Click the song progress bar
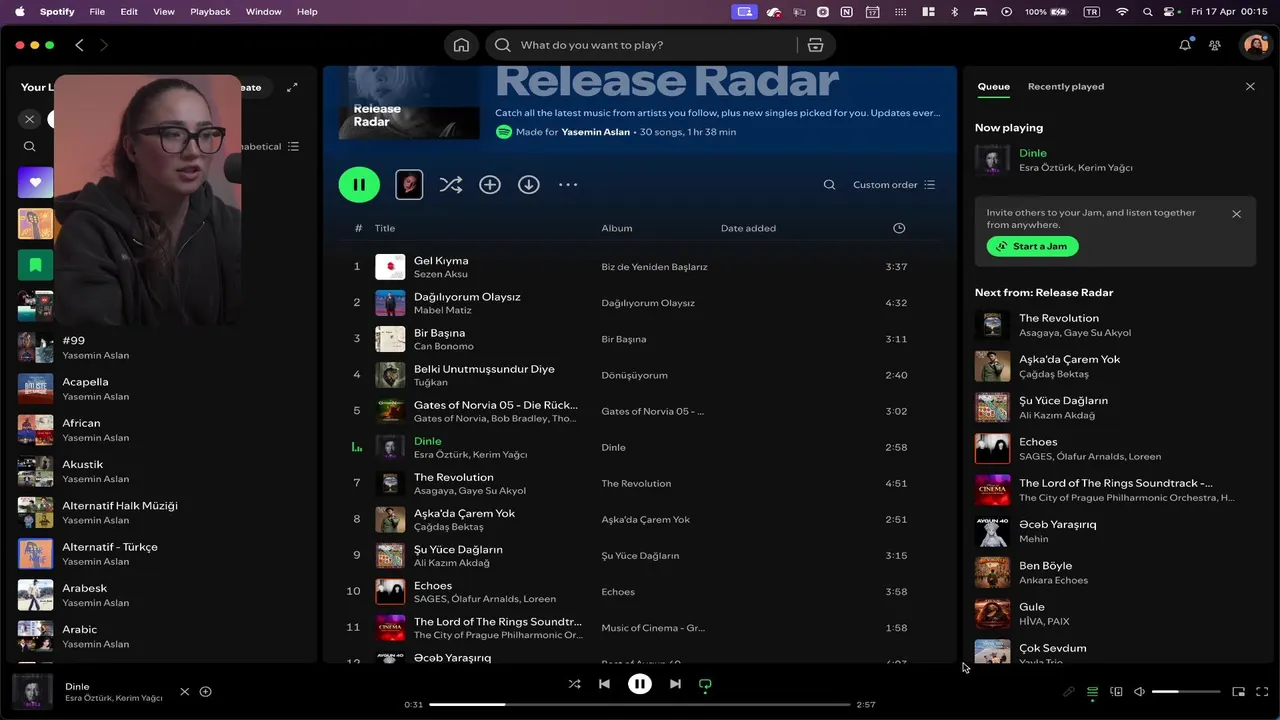Screen dimensions: 1280x720 click(640, 705)
